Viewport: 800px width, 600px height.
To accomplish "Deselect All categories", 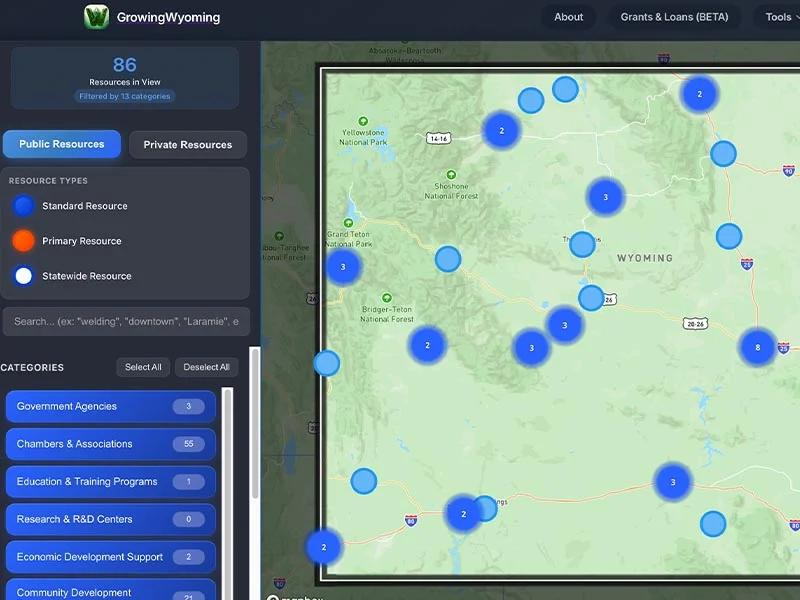I will (x=206, y=367).
